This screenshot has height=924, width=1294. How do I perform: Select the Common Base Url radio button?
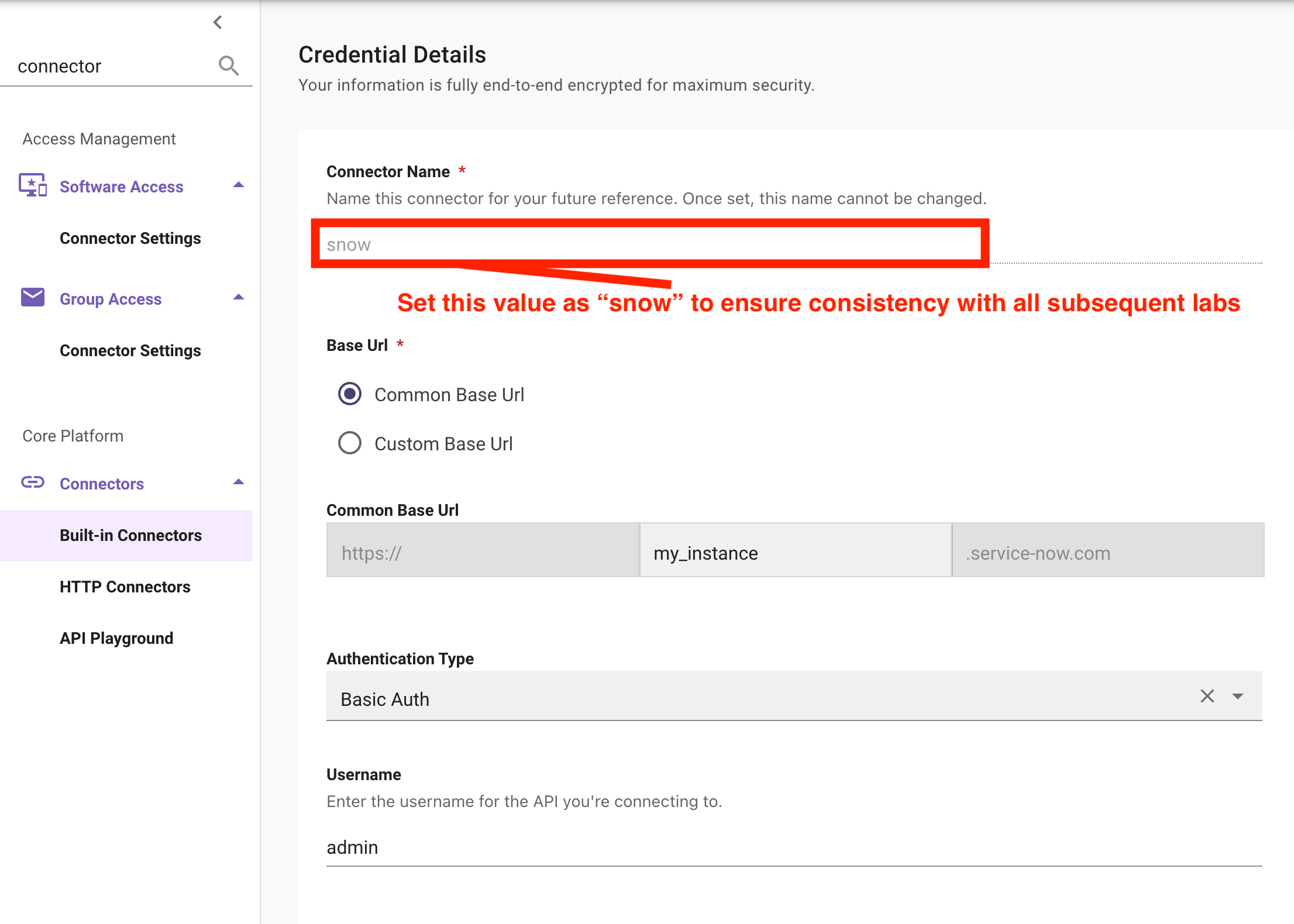tap(350, 394)
